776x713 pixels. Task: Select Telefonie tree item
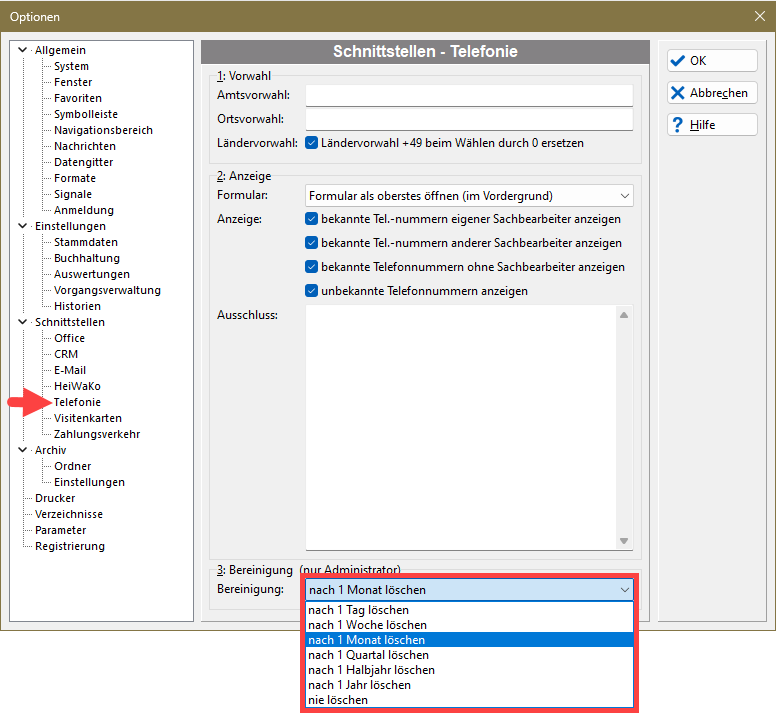[x=77, y=402]
